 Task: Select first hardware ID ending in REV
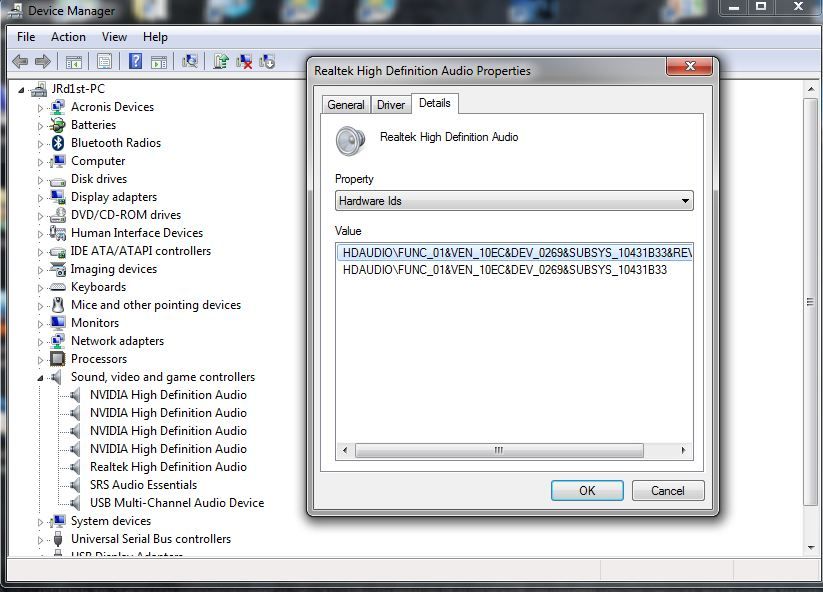(514, 253)
